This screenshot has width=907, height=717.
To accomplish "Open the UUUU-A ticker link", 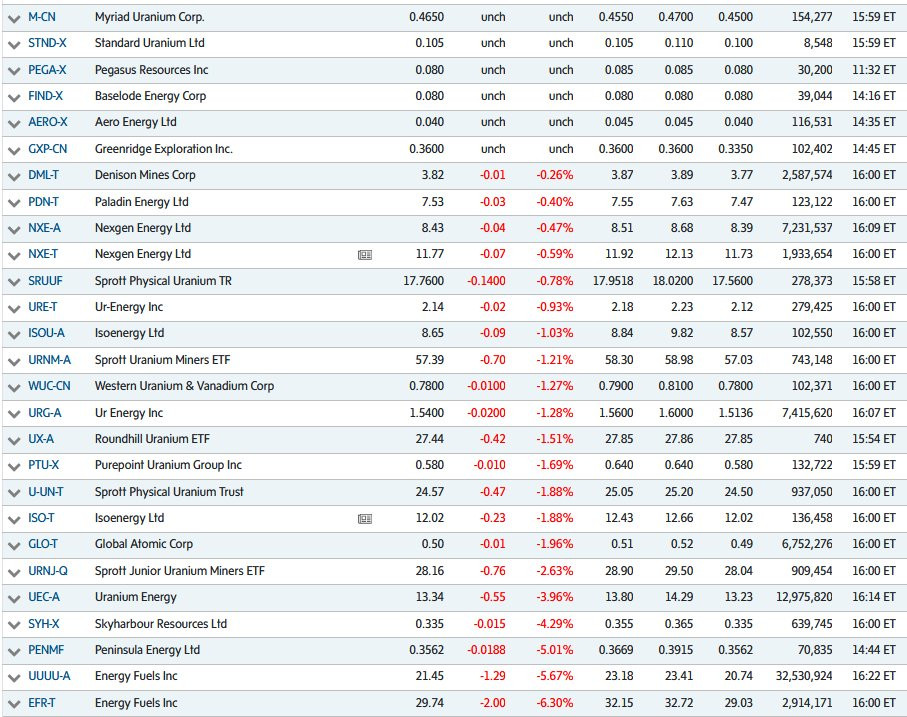I will point(49,676).
